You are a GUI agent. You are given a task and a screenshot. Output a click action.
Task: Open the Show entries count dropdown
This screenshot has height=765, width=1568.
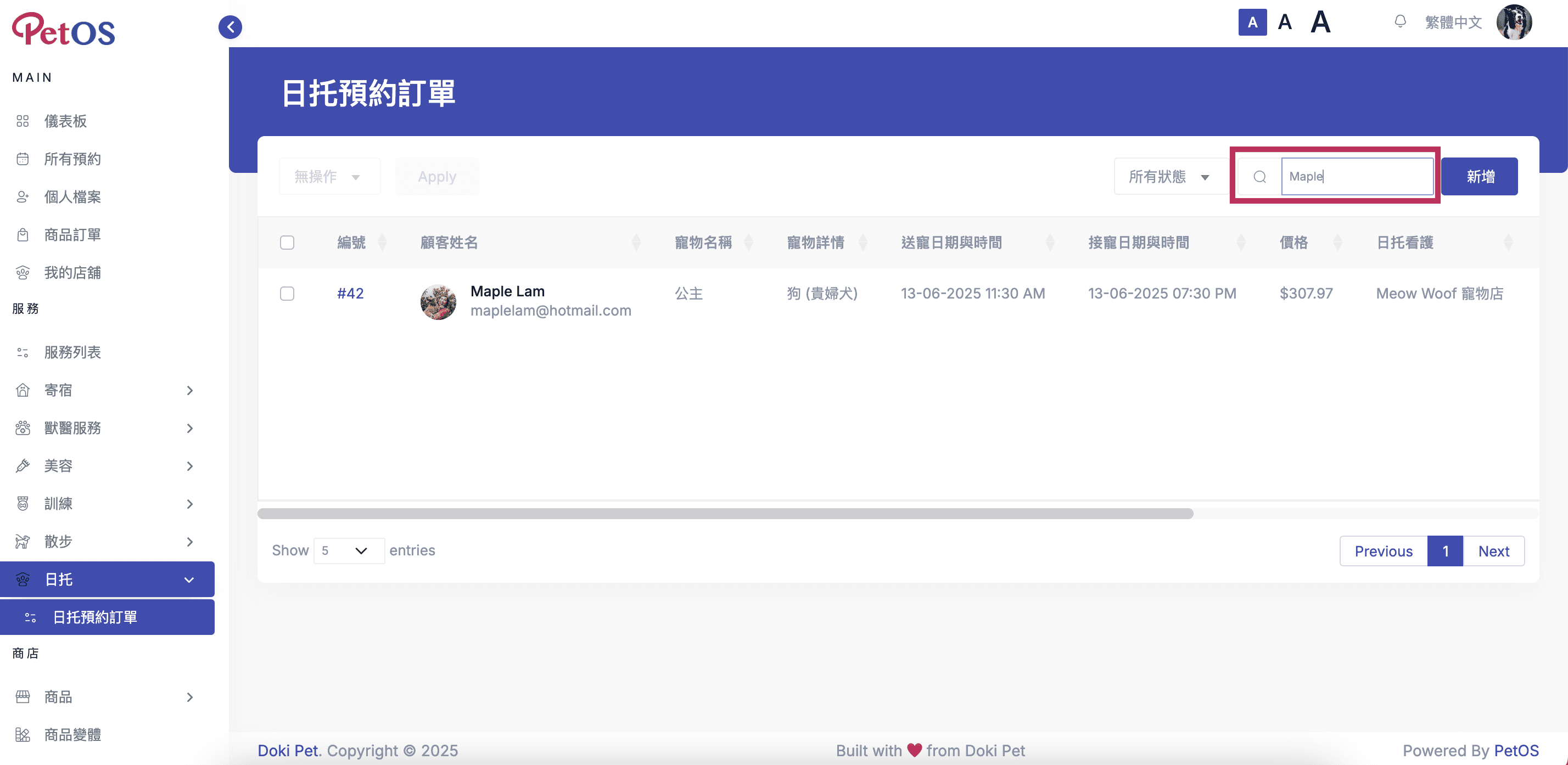tap(349, 551)
